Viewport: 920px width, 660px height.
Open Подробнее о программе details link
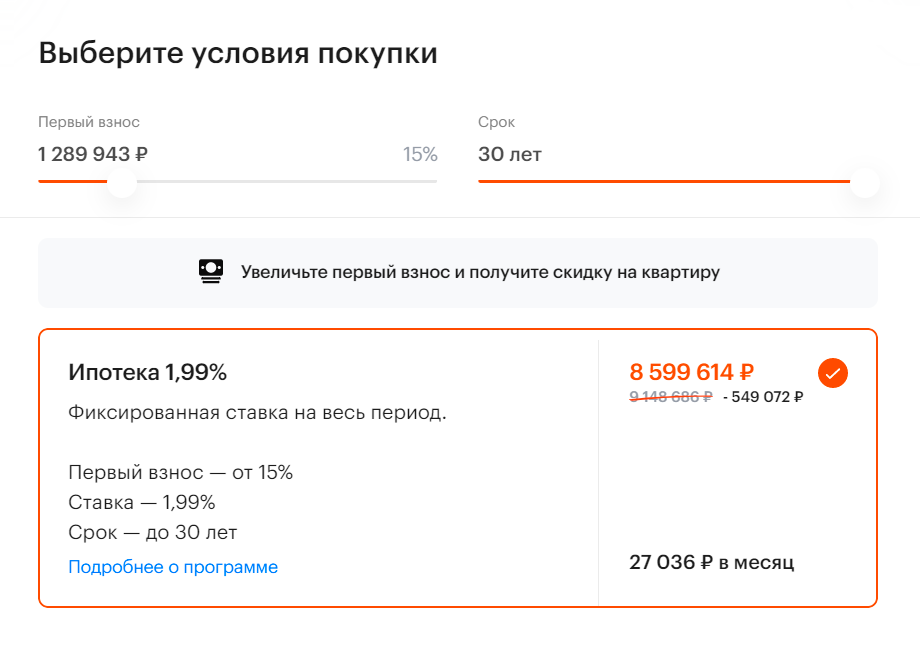coord(171,566)
